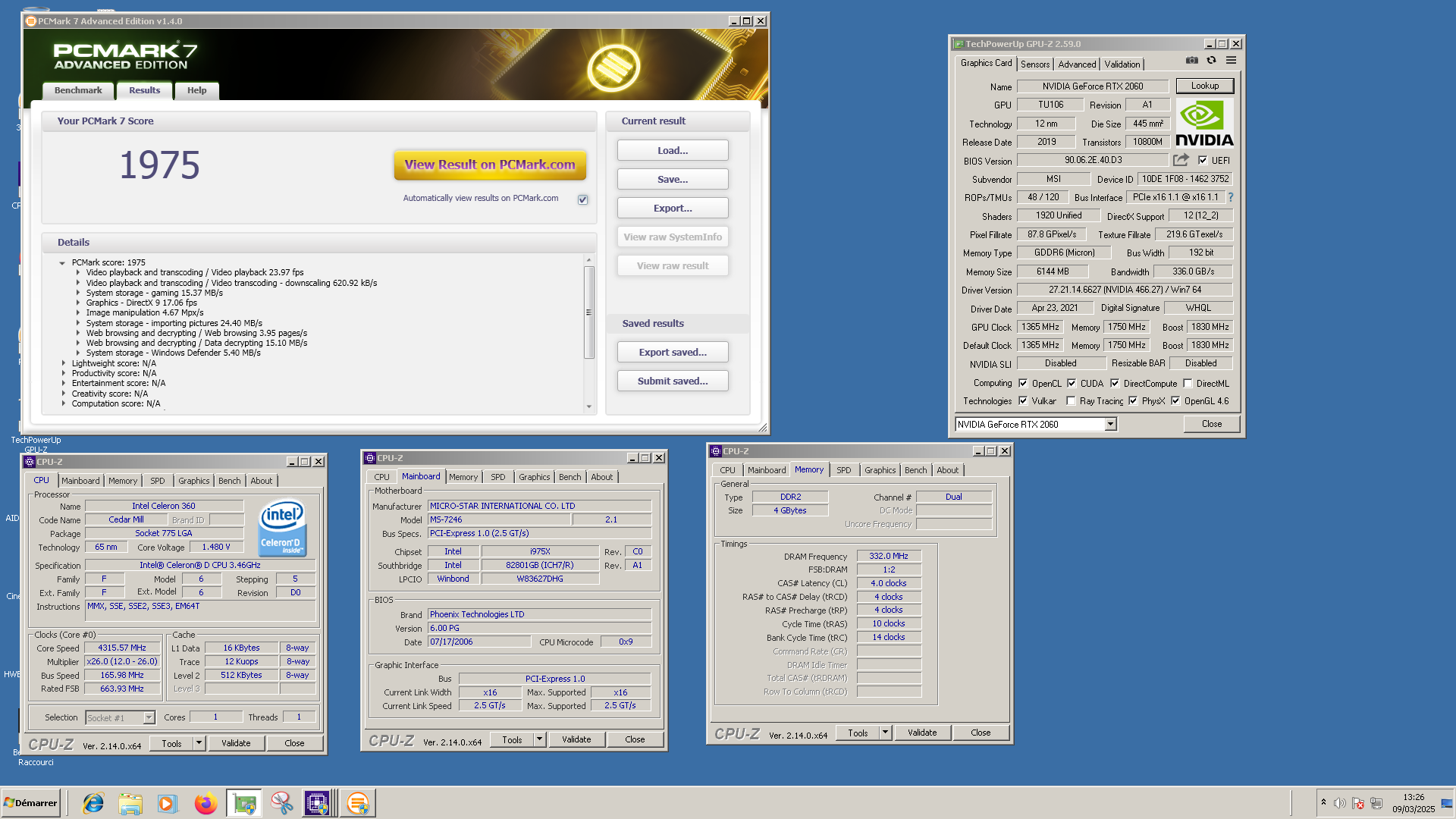Click the NVIDIA logo in GPU-Z
This screenshot has width=1456, height=819.
[1204, 123]
